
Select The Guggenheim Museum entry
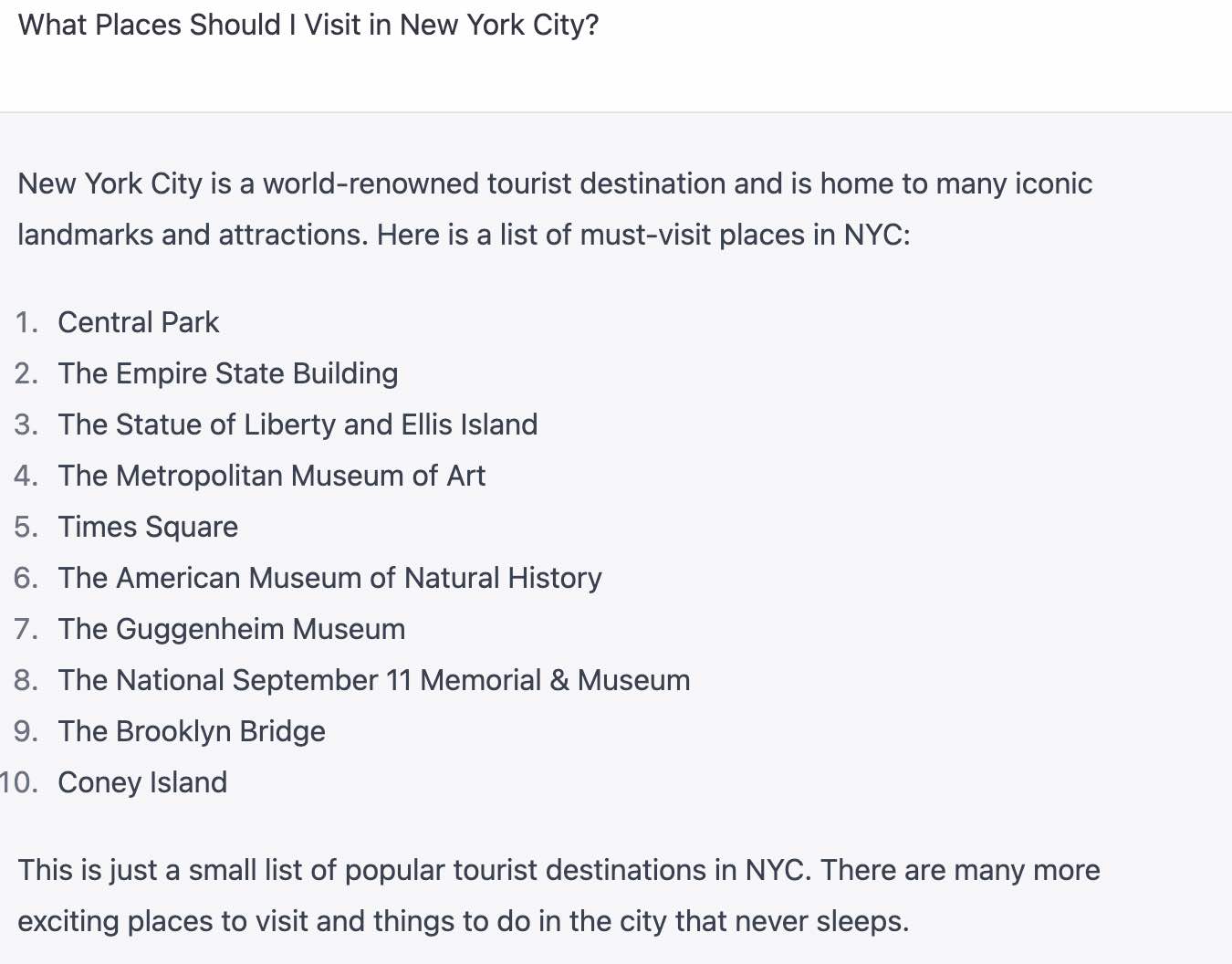pos(232,629)
